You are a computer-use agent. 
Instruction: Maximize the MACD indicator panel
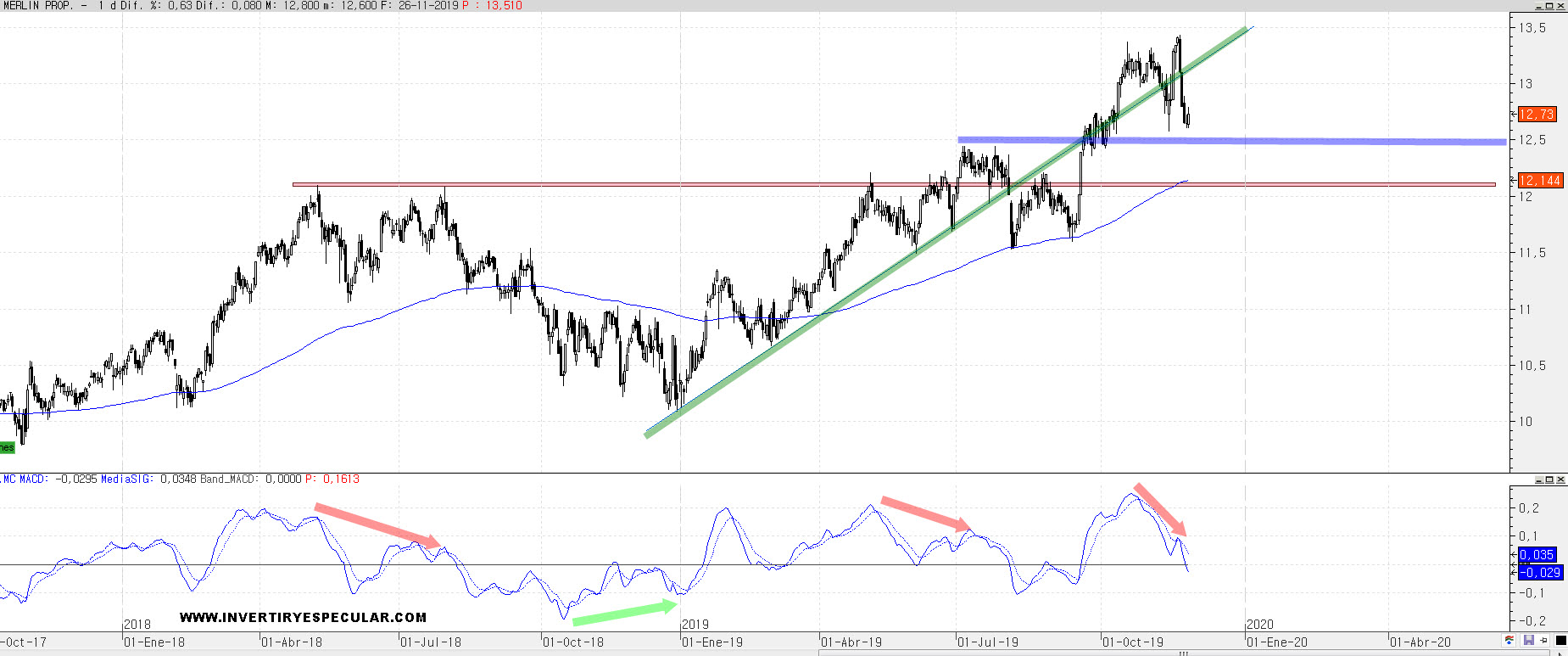coord(1550,479)
